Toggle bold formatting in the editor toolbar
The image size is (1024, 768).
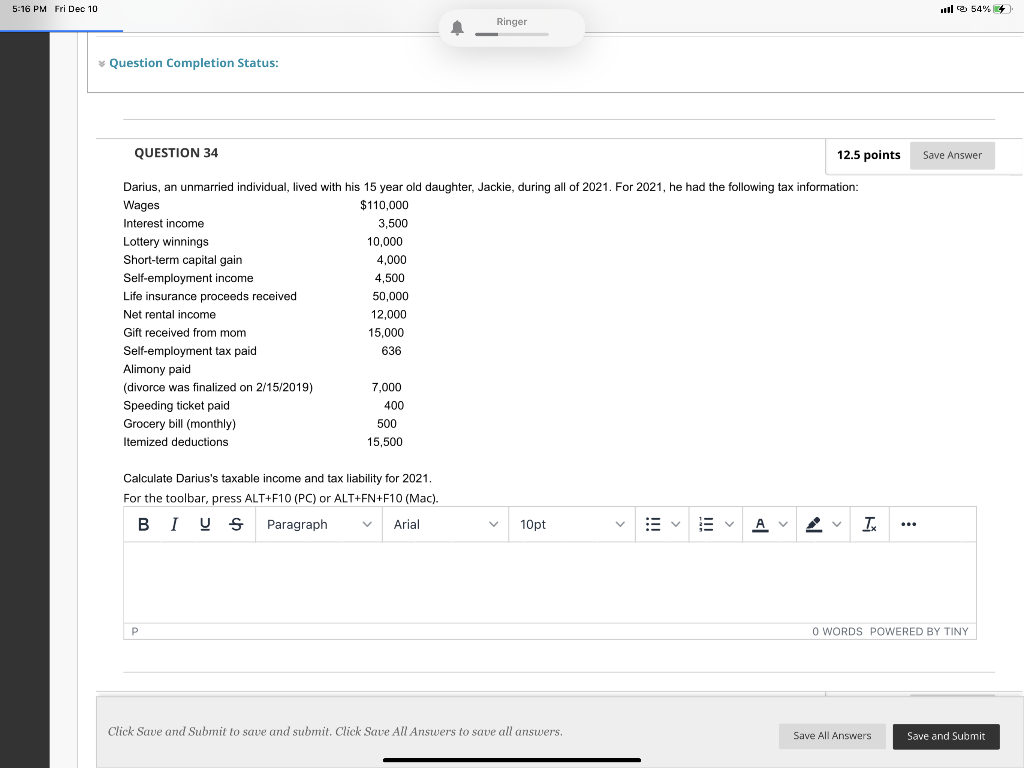(x=144, y=524)
